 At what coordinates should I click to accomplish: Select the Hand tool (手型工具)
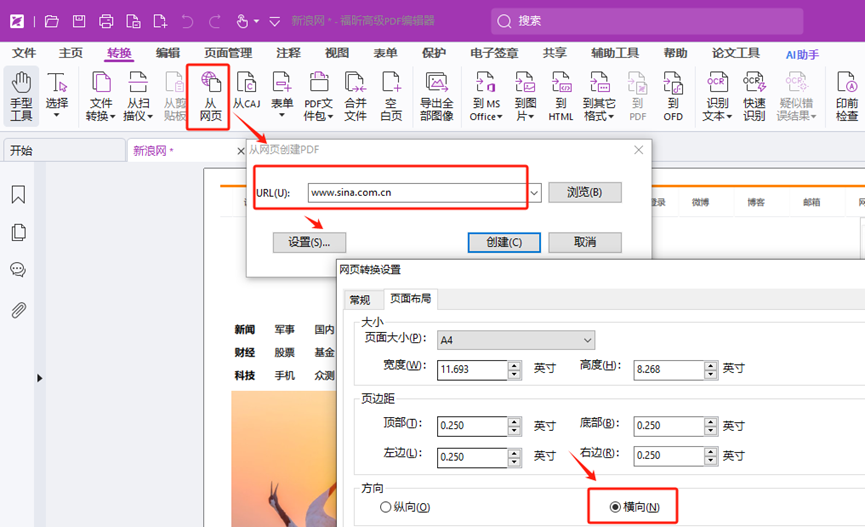click(21, 96)
